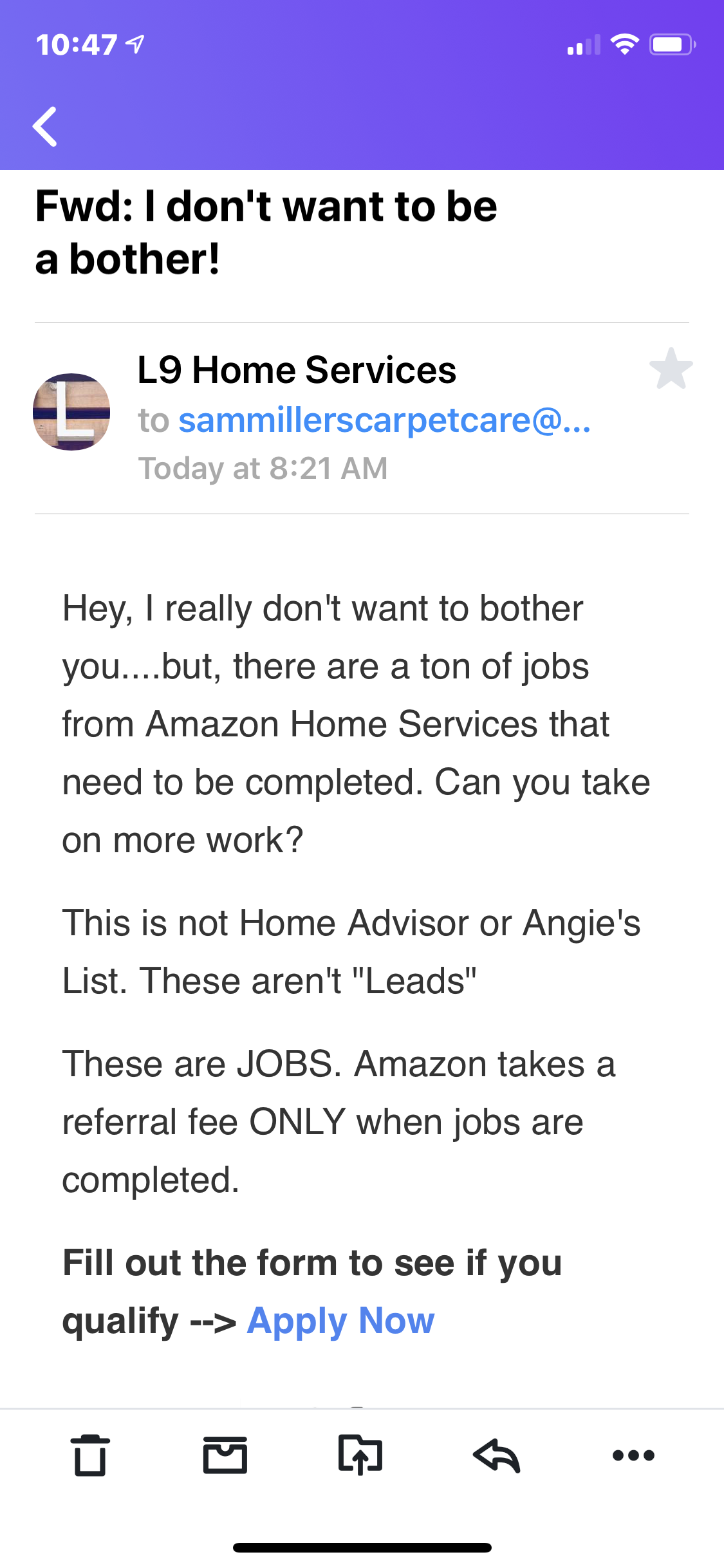Tap the 10:47 clock in status bar
Image resolution: width=724 pixels, height=1568 pixels.
77,45
